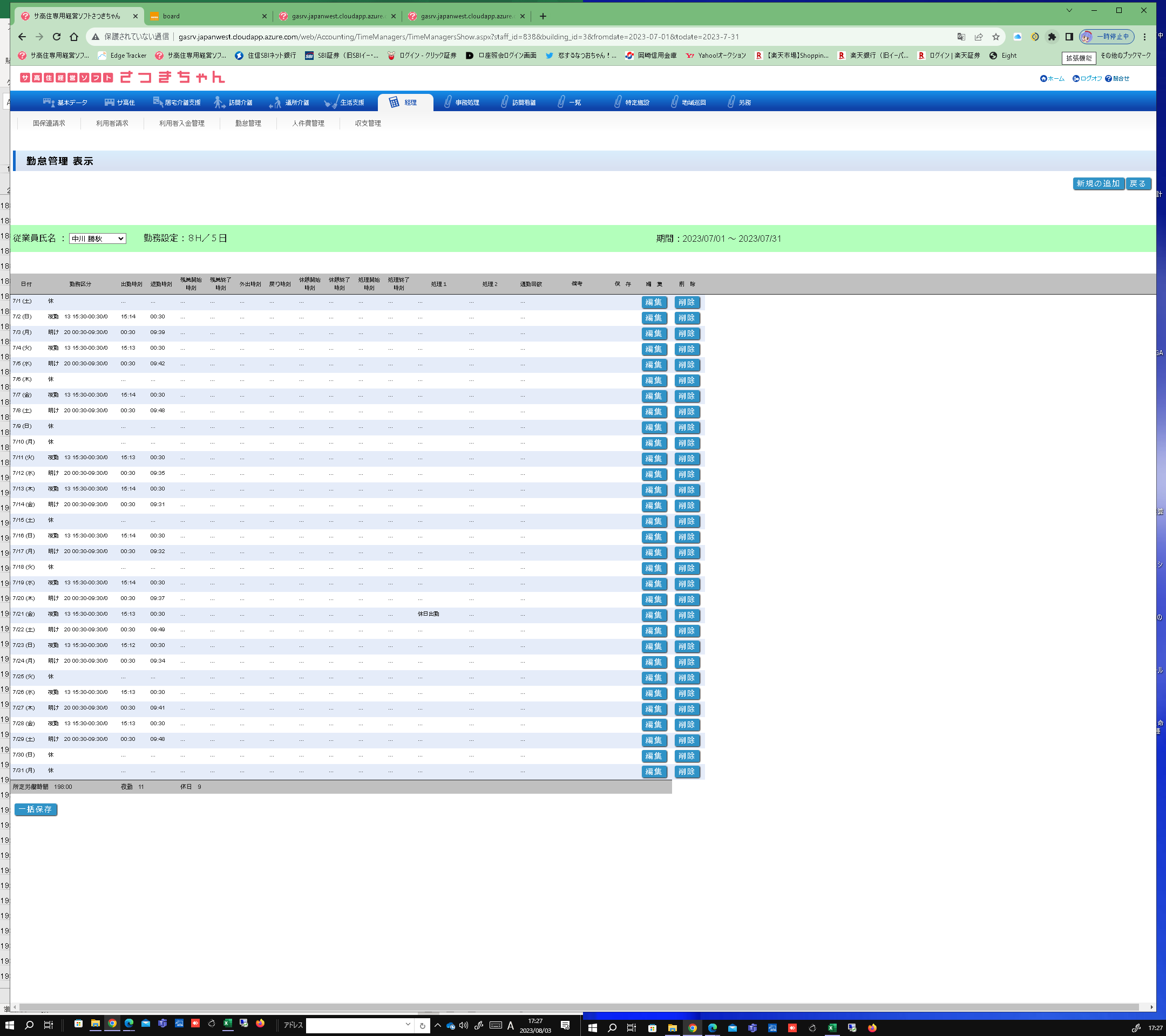Image resolution: width=1166 pixels, height=1036 pixels.
Task: Reload the page with refresh icon
Action: click(x=57, y=37)
